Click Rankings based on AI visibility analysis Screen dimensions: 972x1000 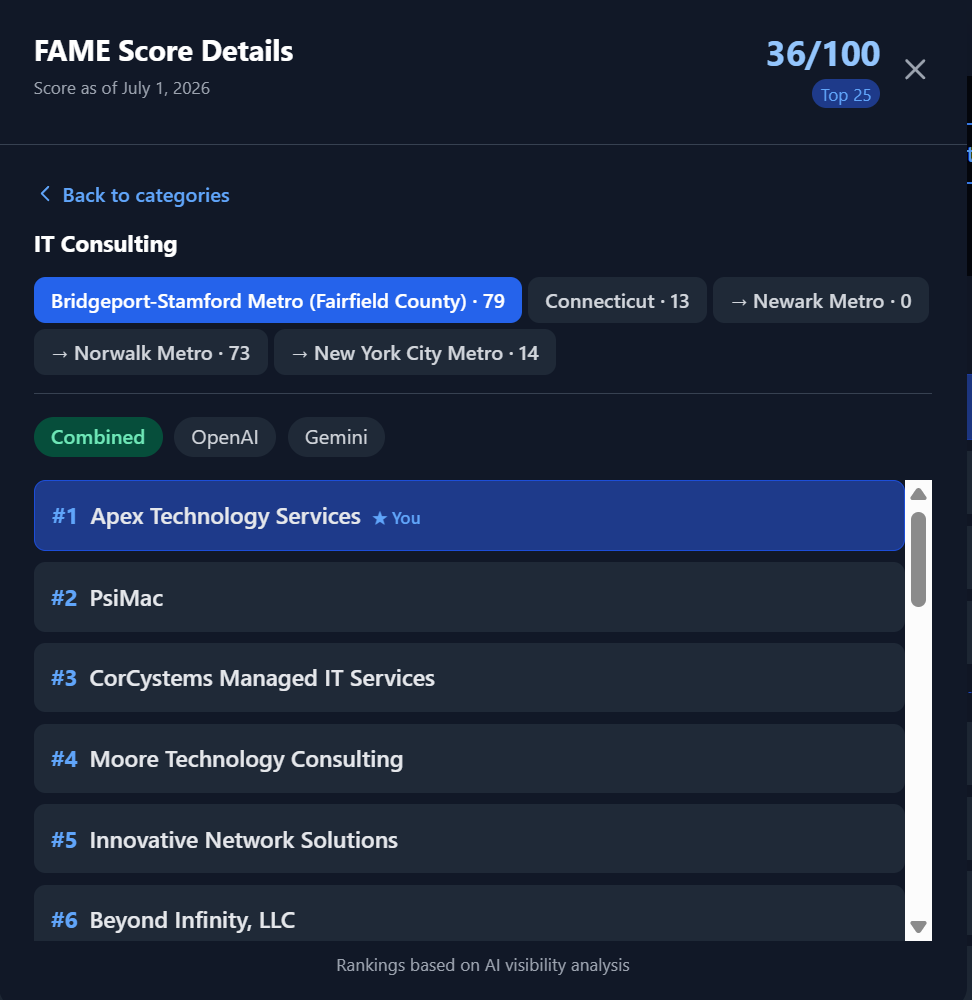coord(483,965)
